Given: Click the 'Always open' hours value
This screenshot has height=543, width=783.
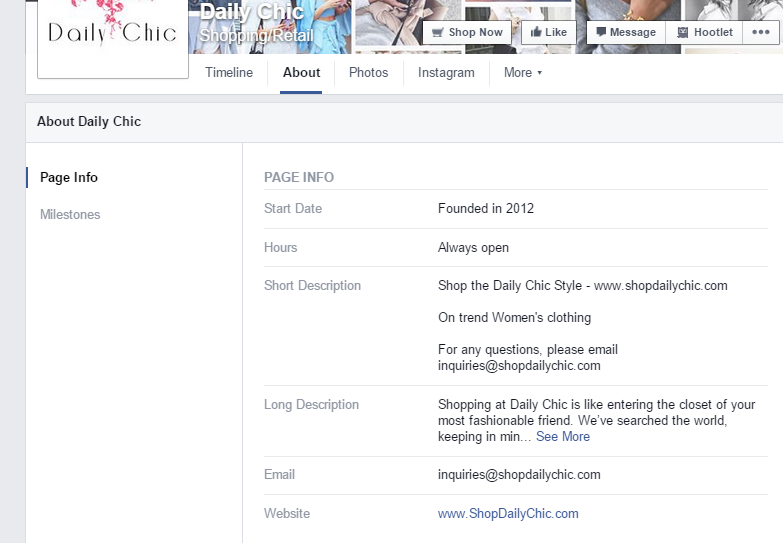Looking at the screenshot, I should pos(473,247).
